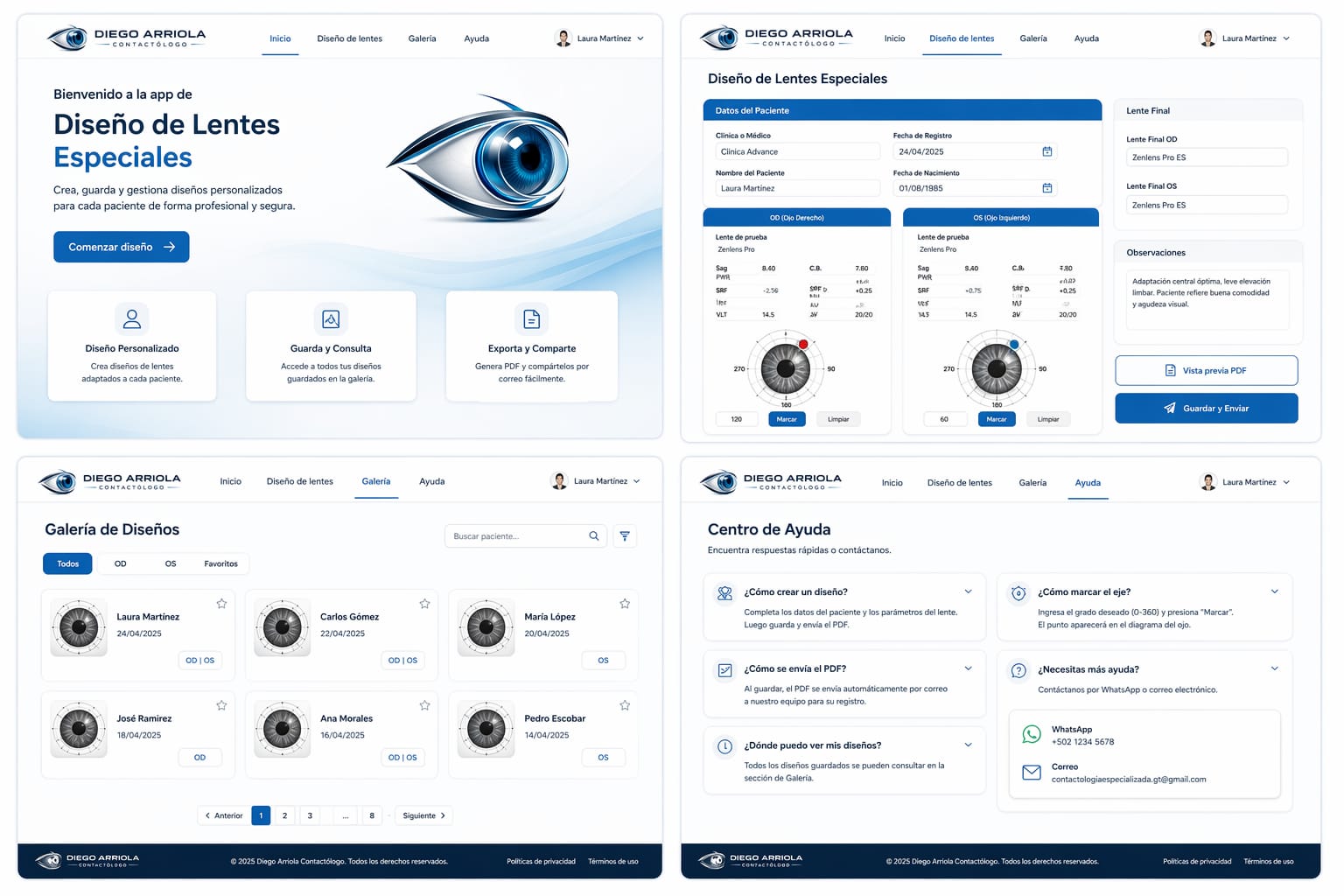
Task: Click the Correo envelope icon
Action: tap(1032, 773)
